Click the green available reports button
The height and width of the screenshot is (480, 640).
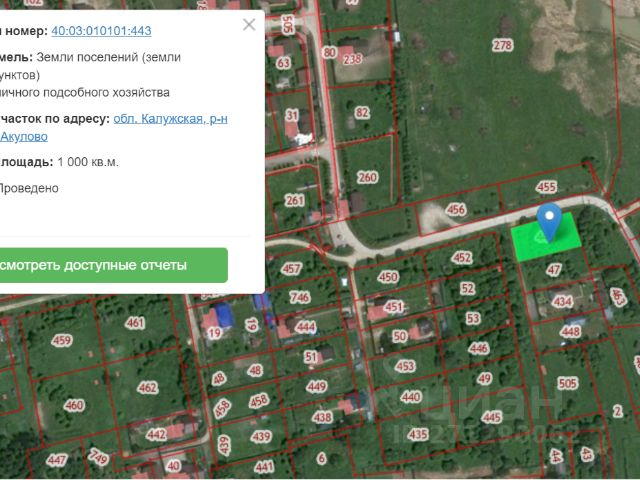tap(108, 266)
